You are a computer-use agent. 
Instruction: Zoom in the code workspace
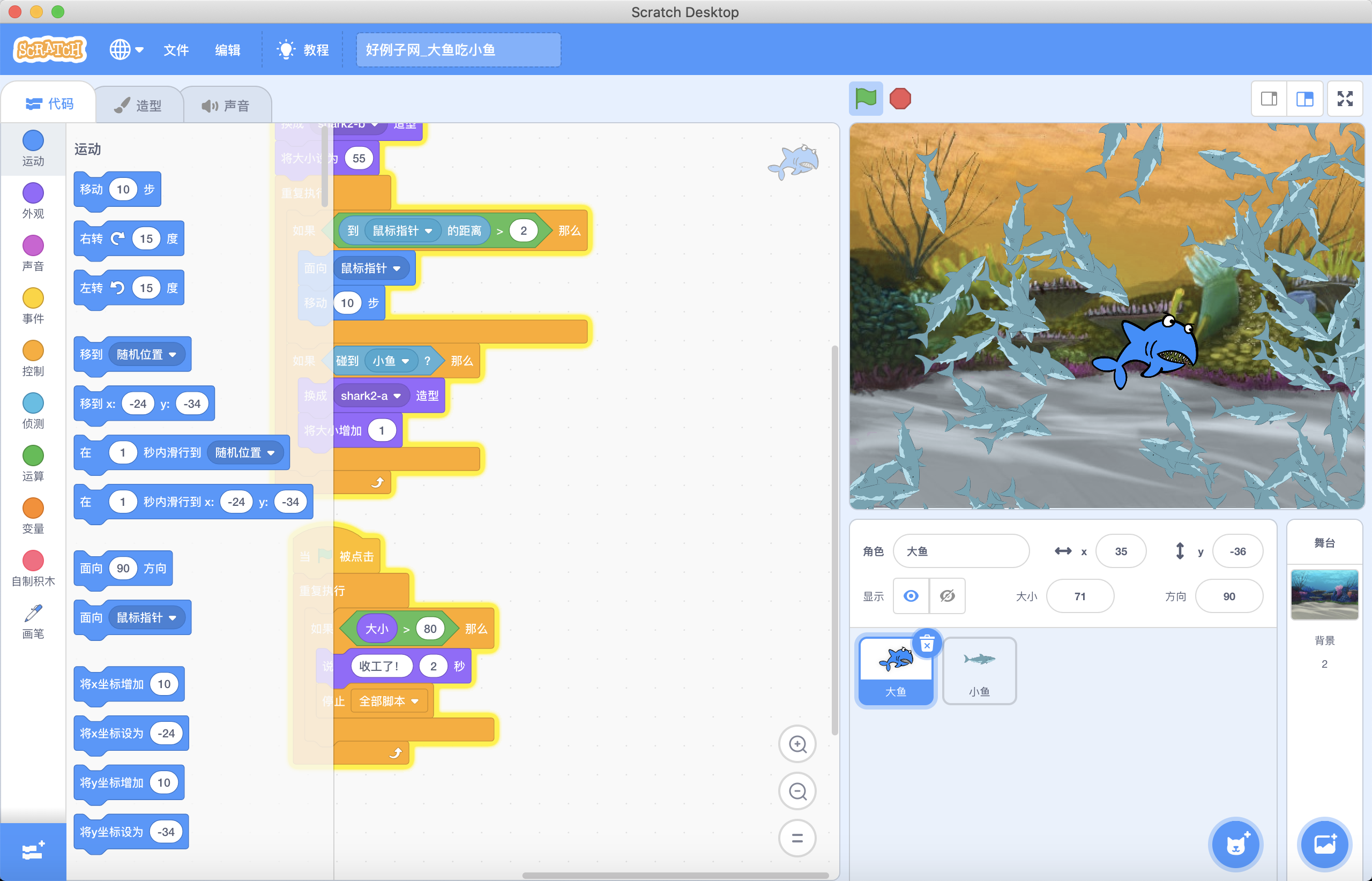tap(797, 744)
